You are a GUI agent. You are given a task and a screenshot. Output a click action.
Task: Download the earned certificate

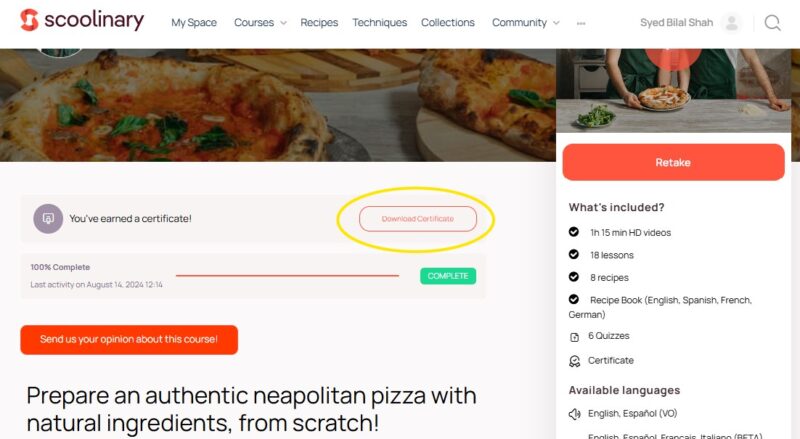pyautogui.click(x=418, y=218)
